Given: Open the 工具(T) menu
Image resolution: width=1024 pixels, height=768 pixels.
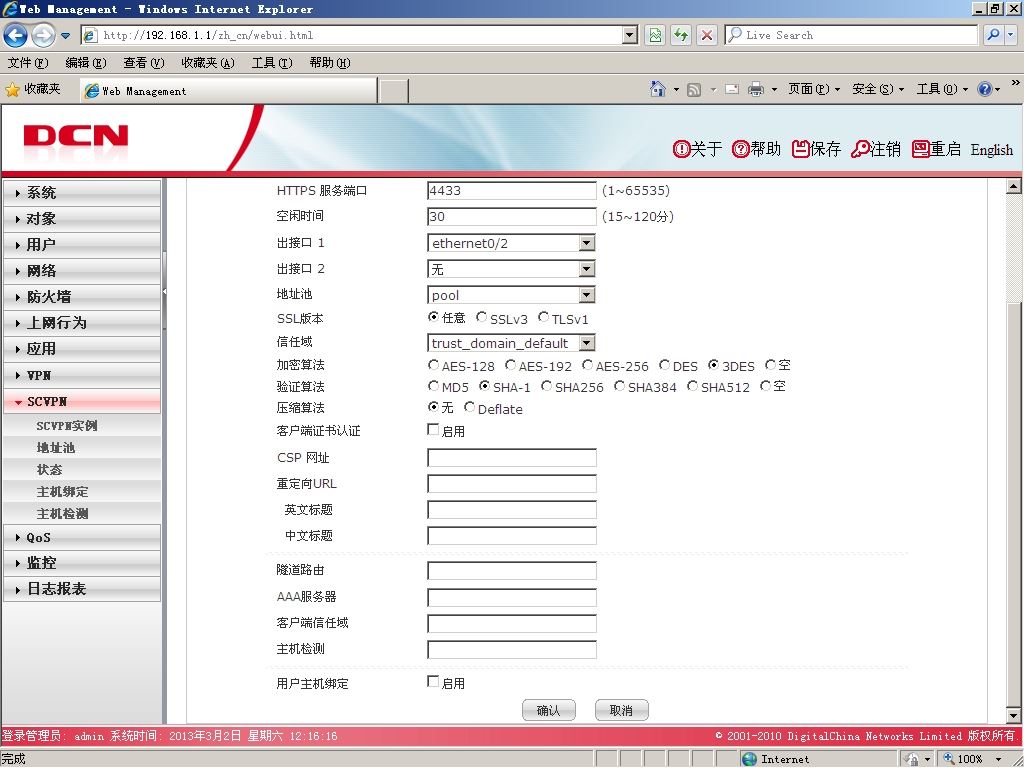Looking at the screenshot, I should click(272, 63).
